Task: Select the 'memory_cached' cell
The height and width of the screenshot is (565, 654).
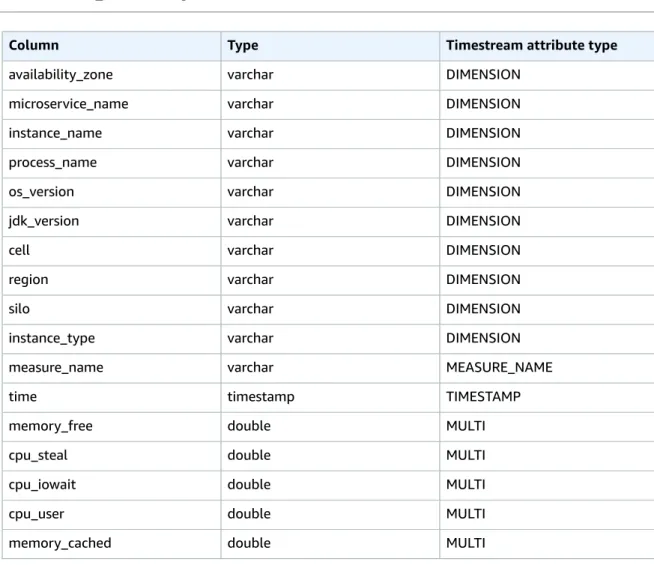Action: (x=112, y=544)
